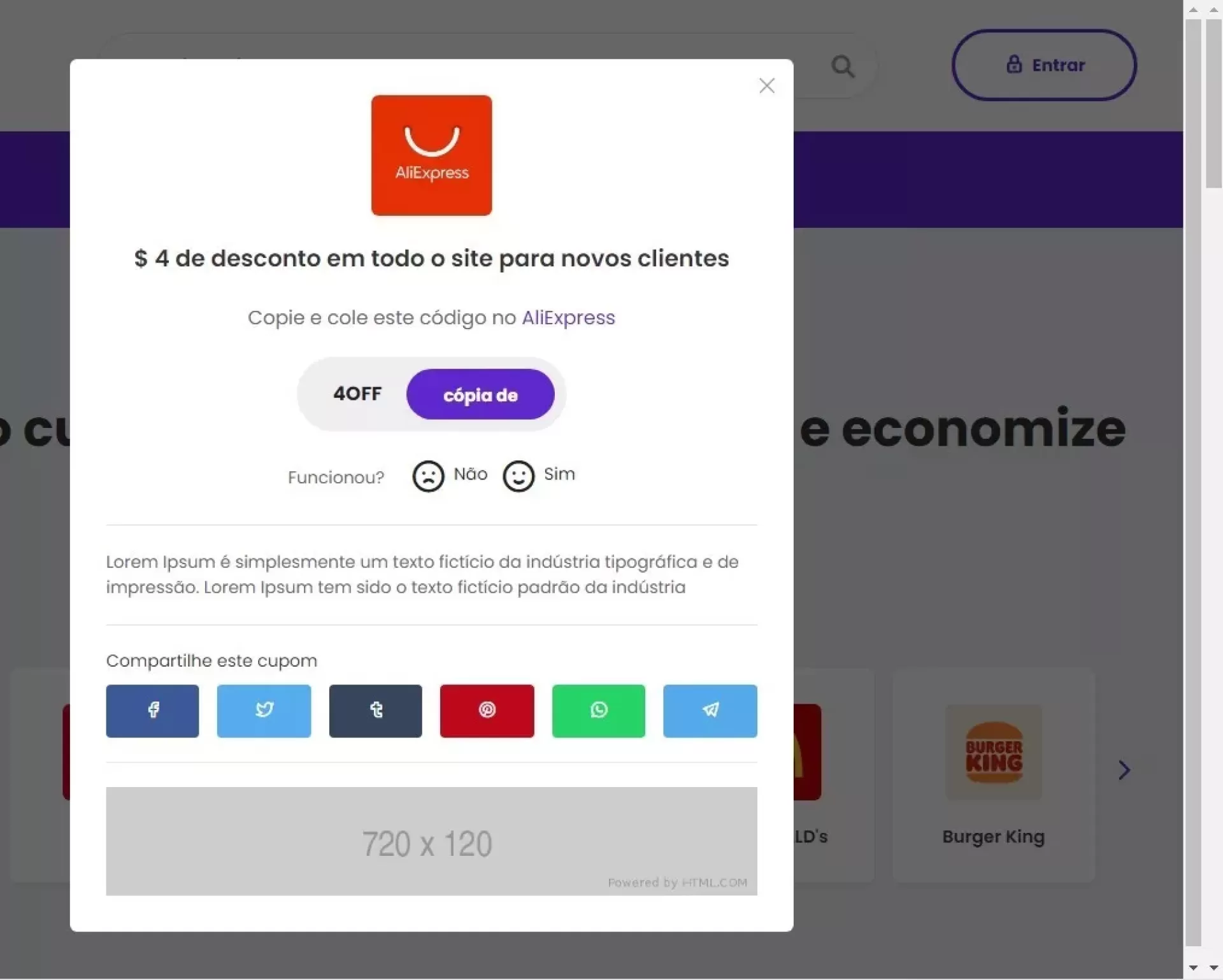Select the 4OFF coupon code text
Viewport: 1223px width, 980px height.
click(357, 394)
